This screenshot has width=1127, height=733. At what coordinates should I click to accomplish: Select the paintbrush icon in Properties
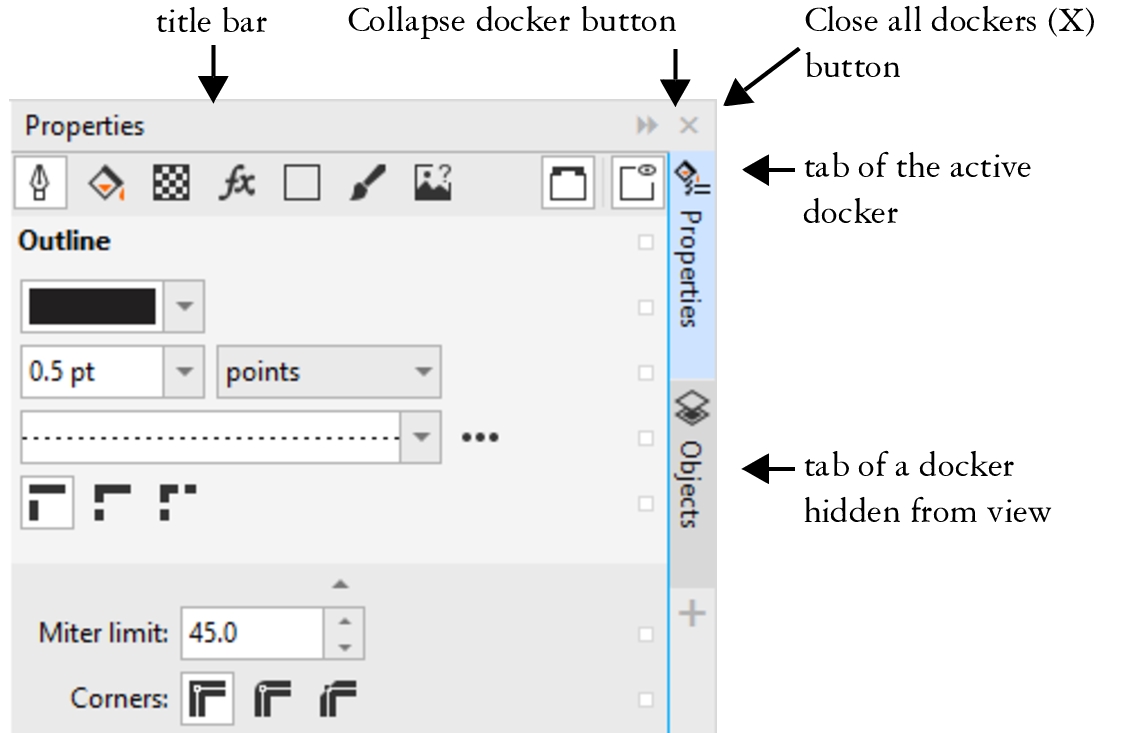click(368, 183)
